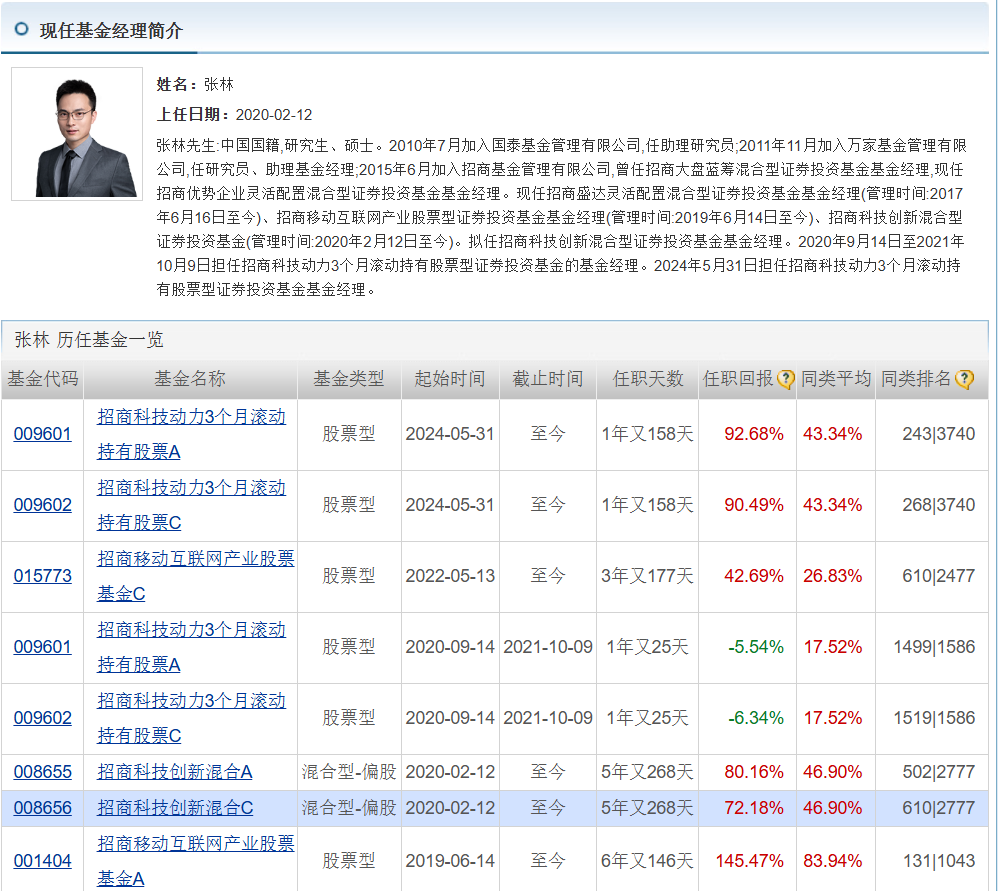Open 招商科技动力3个月滚动持有股票A starting 2024-05-31

click(x=191, y=434)
